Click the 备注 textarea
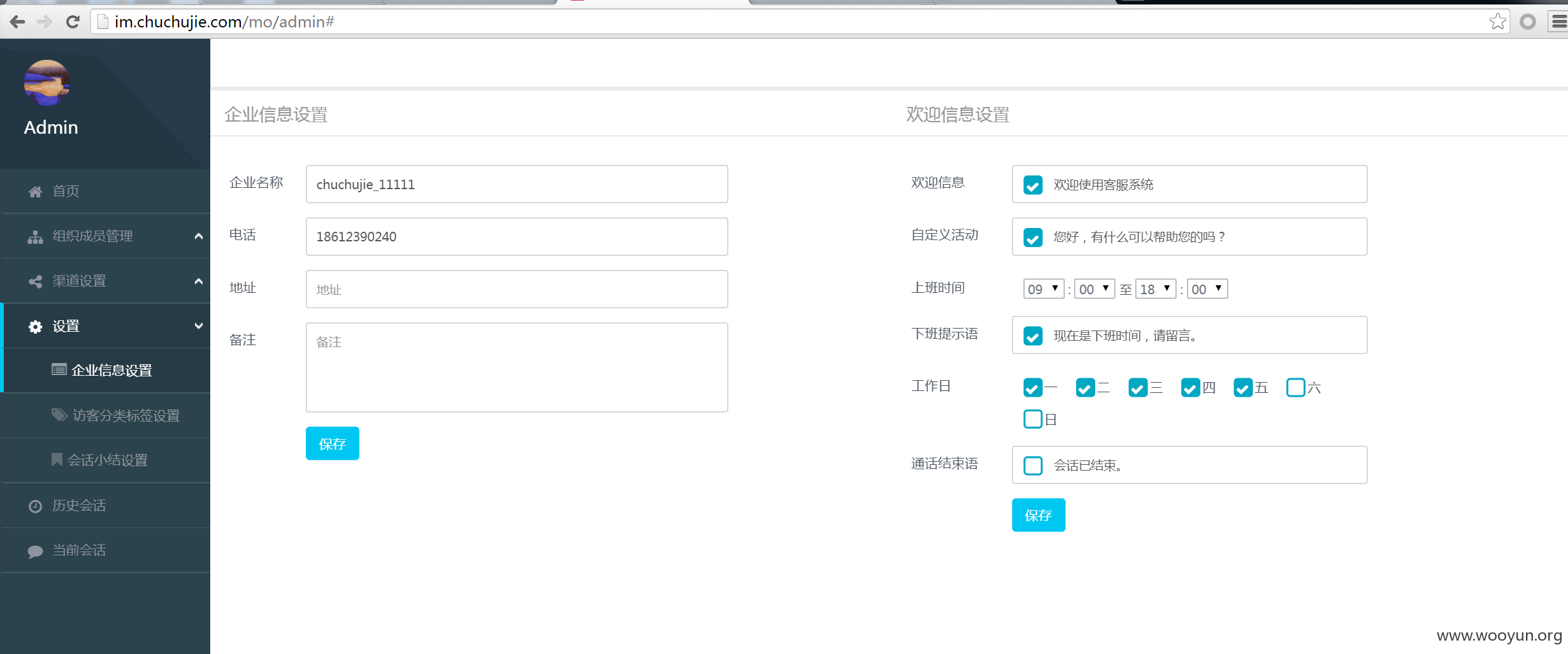This screenshot has height=654, width=1568. [x=517, y=367]
